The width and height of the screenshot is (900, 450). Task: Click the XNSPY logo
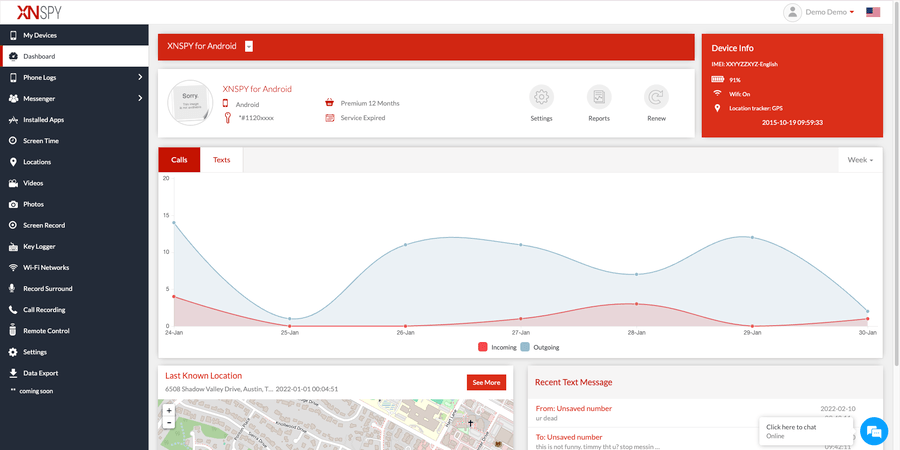[x=39, y=12]
